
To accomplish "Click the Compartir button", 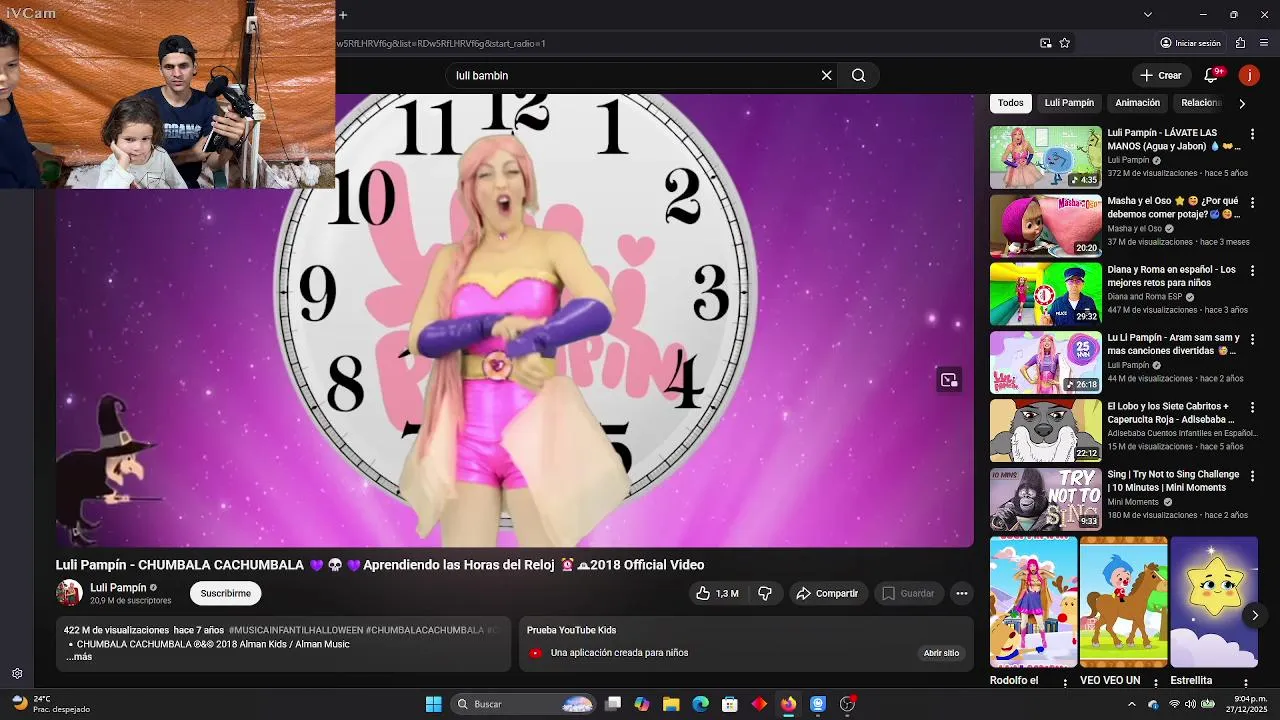I will pos(827,593).
